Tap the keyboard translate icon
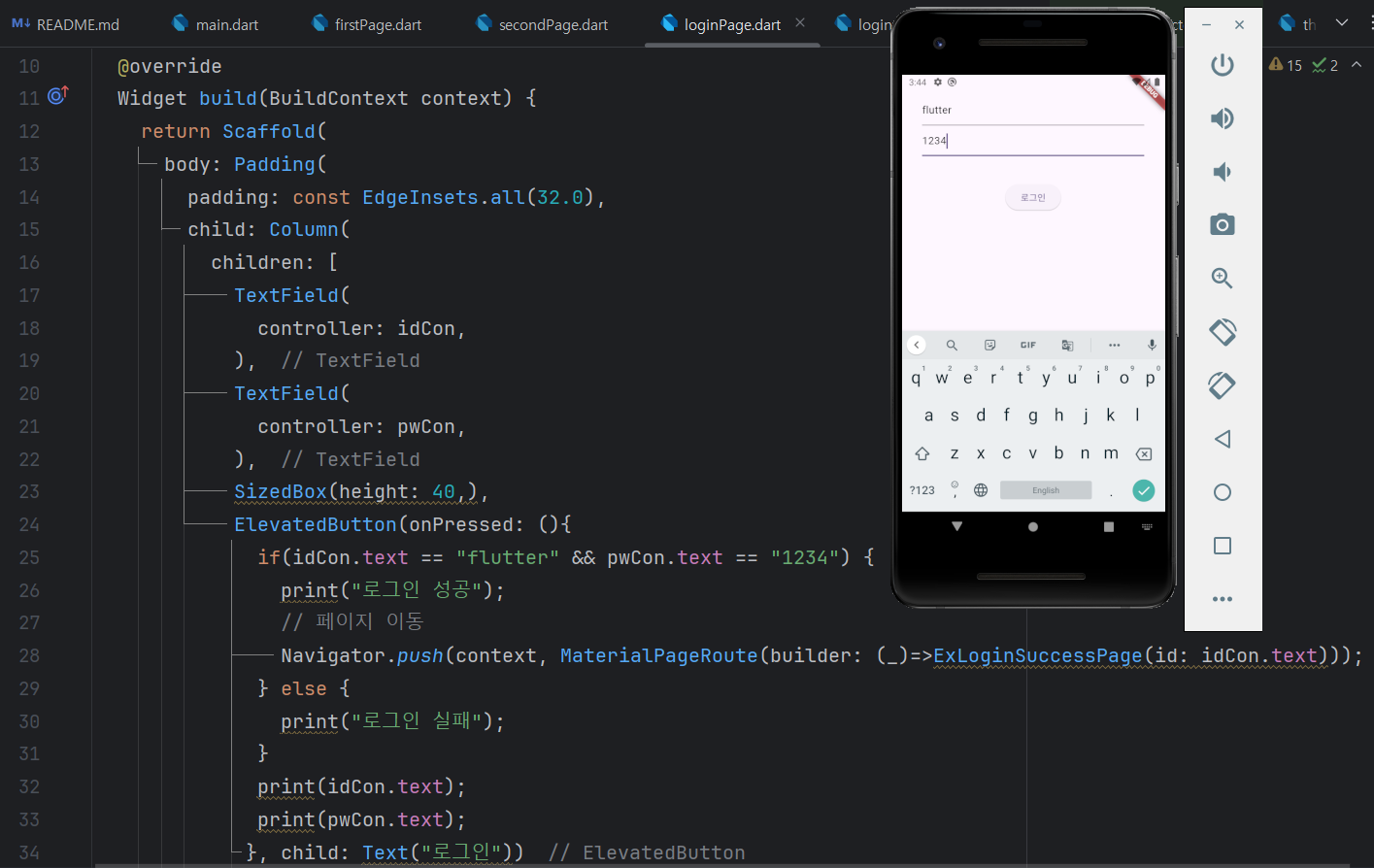Image resolution: width=1374 pixels, height=868 pixels. tap(1067, 345)
